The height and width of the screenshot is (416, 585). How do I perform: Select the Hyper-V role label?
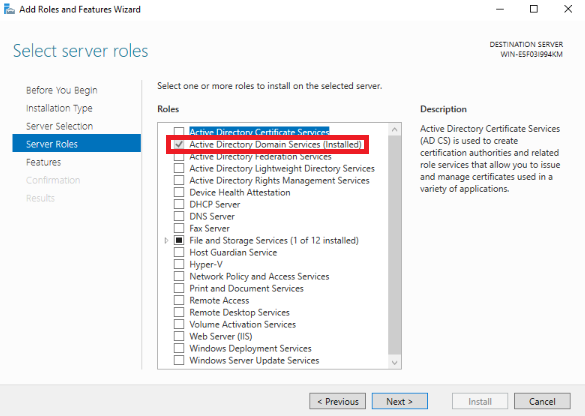[x=206, y=265]
